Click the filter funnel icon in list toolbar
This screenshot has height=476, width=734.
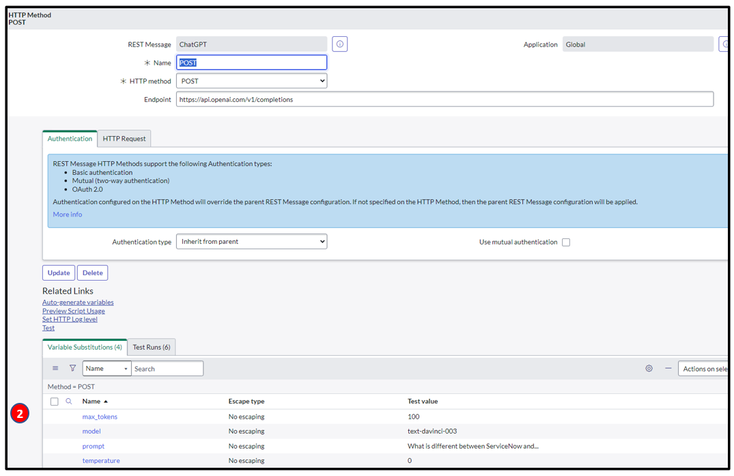(x=73, y=368)
